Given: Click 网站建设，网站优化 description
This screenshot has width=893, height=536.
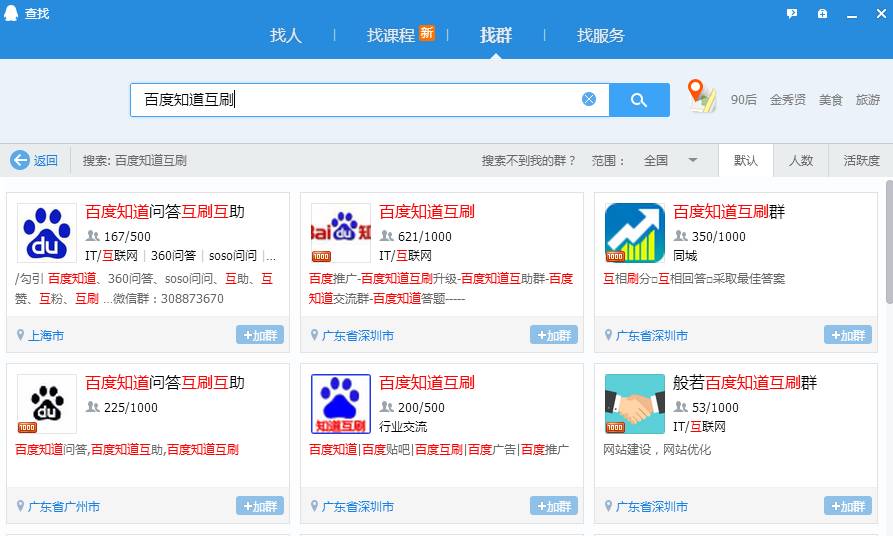Looking at the screenshot, I should coord(657,449).
